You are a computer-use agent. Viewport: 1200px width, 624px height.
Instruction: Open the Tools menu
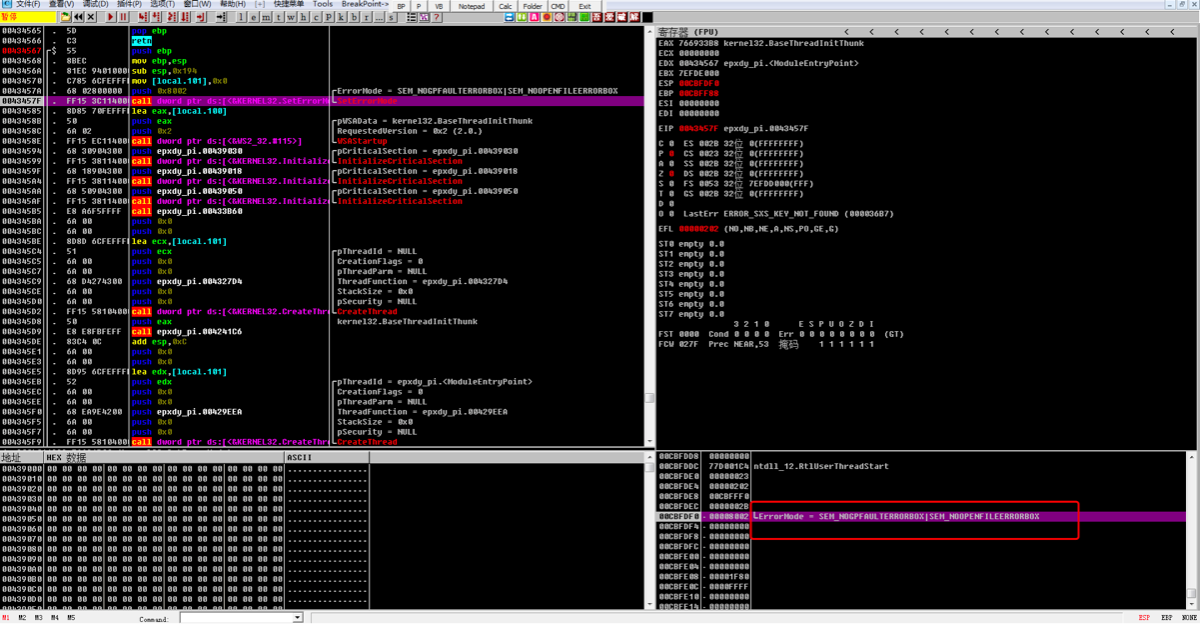coord(323,4)
